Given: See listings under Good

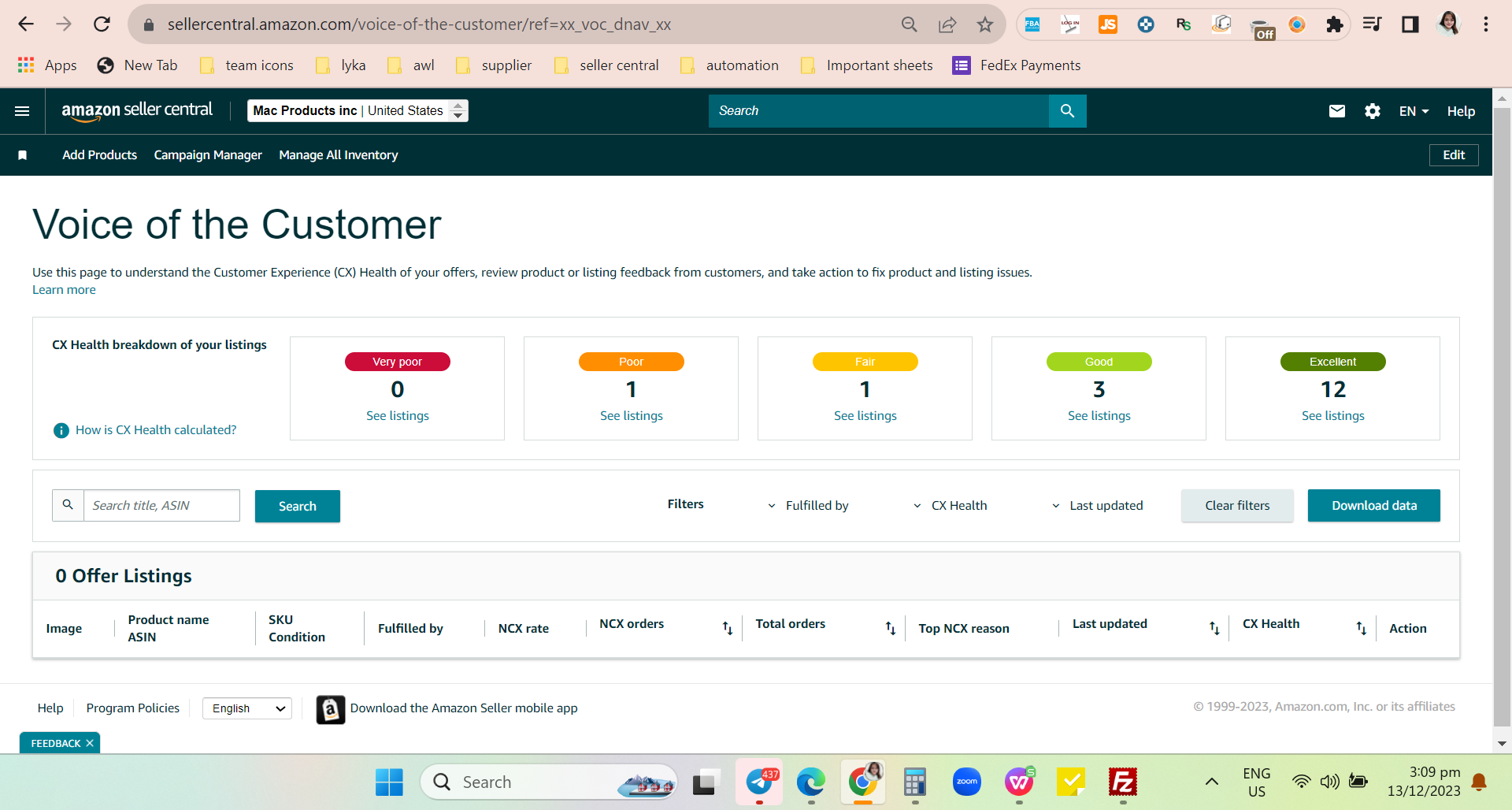Looking at the screenshot, I should tap(1099, 416).
